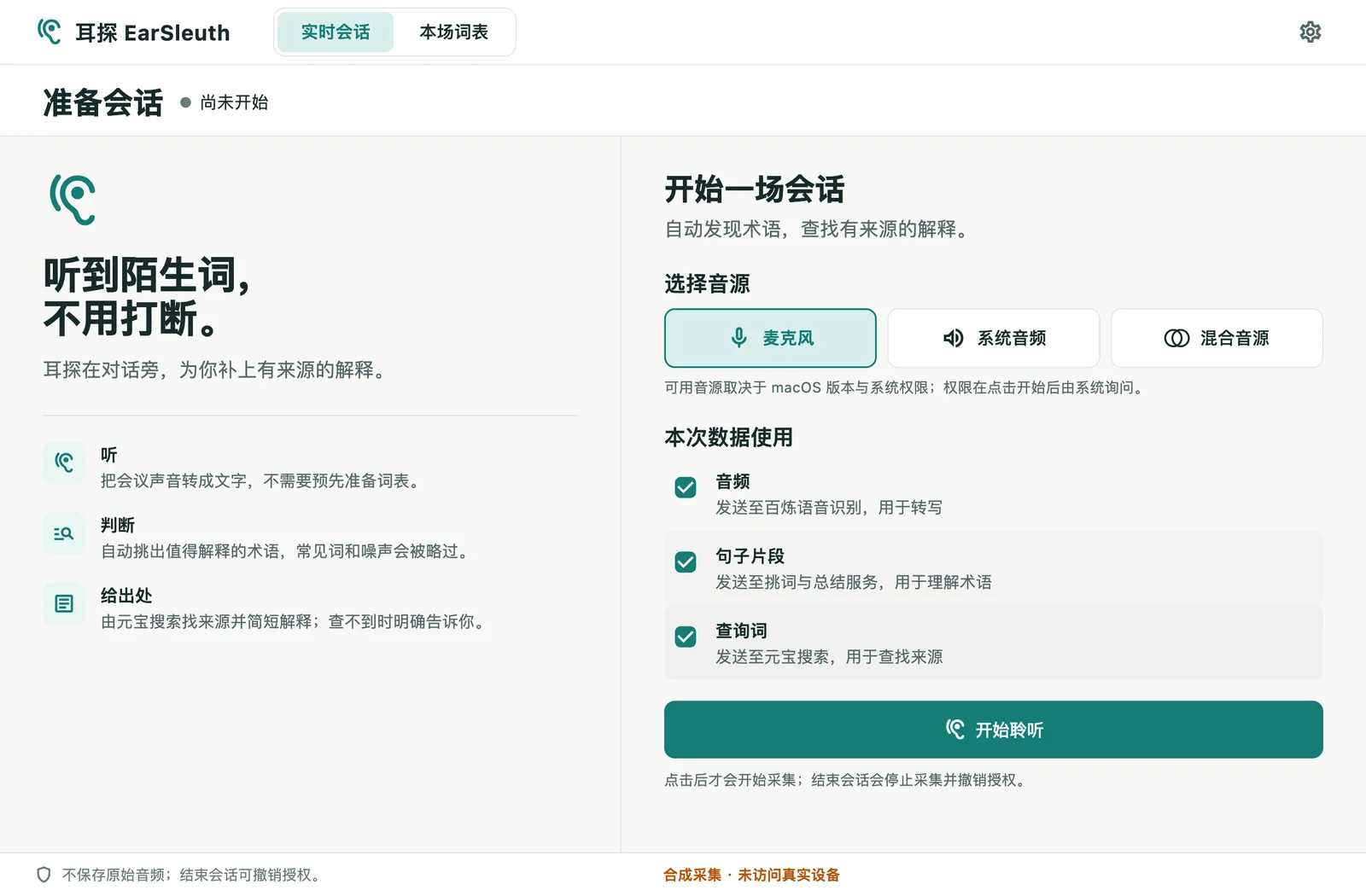Click the ear icon beside 听
The height and width of the screenshot is (896, 1366).
64,463
